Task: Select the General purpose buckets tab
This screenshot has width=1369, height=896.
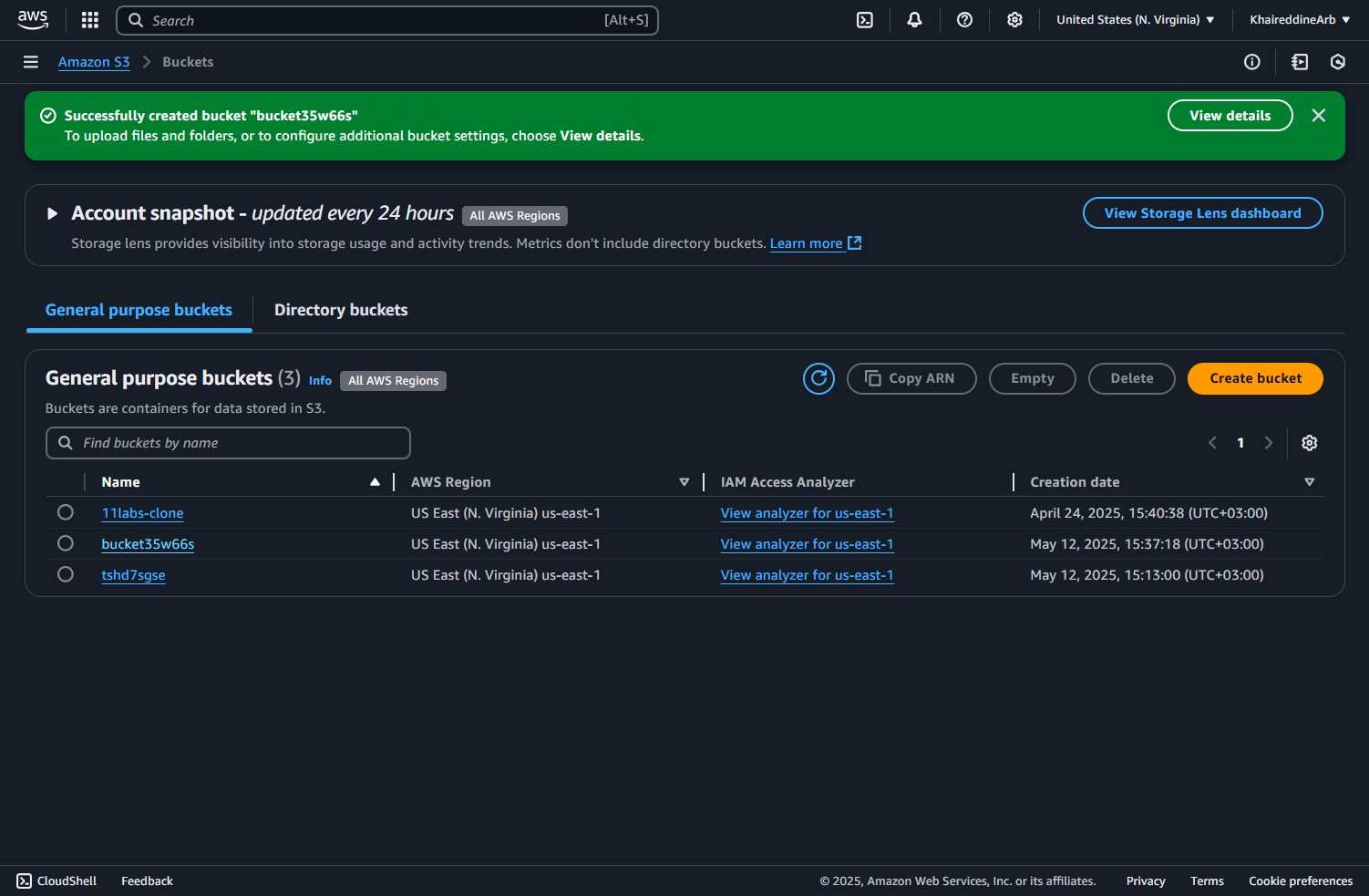Action: pyautogui.click(x=139, y=310)
